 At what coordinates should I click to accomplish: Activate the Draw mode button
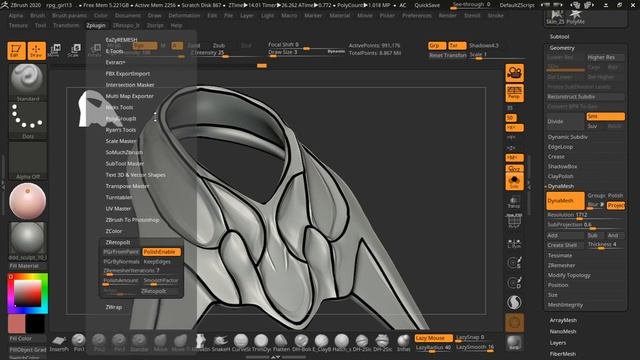[36, 51]
